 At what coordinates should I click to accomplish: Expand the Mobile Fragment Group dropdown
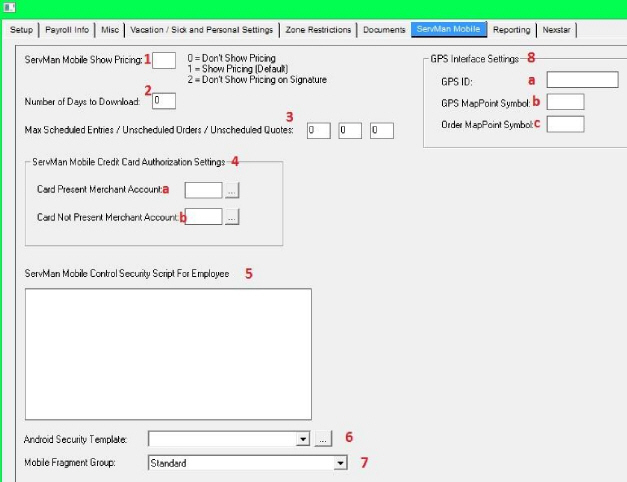pyautogui.click(x=340, y=463)
